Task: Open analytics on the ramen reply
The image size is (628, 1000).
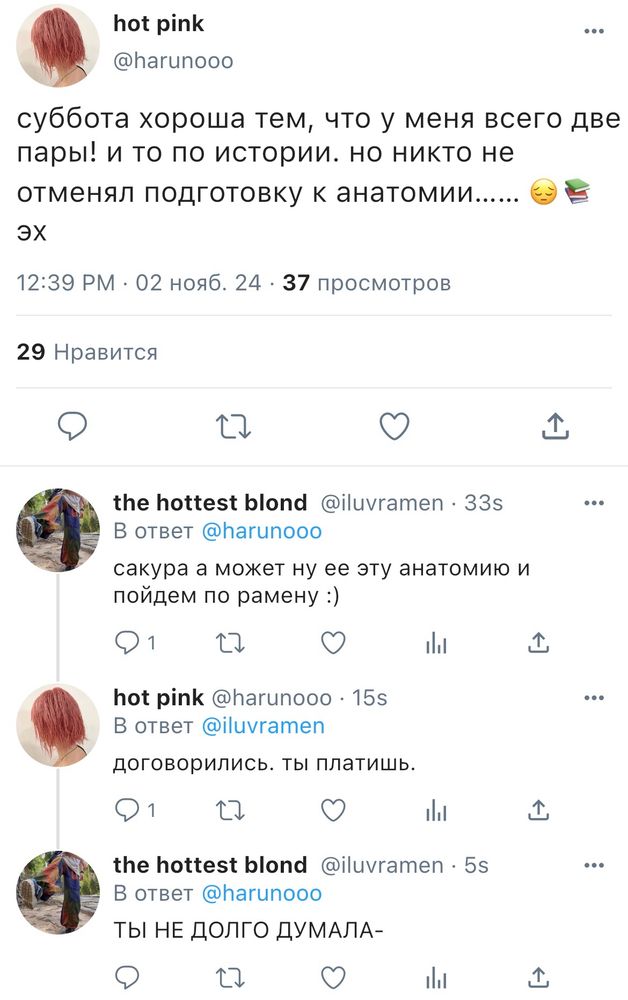Action: pyautogui.click(x=438, y=644)
